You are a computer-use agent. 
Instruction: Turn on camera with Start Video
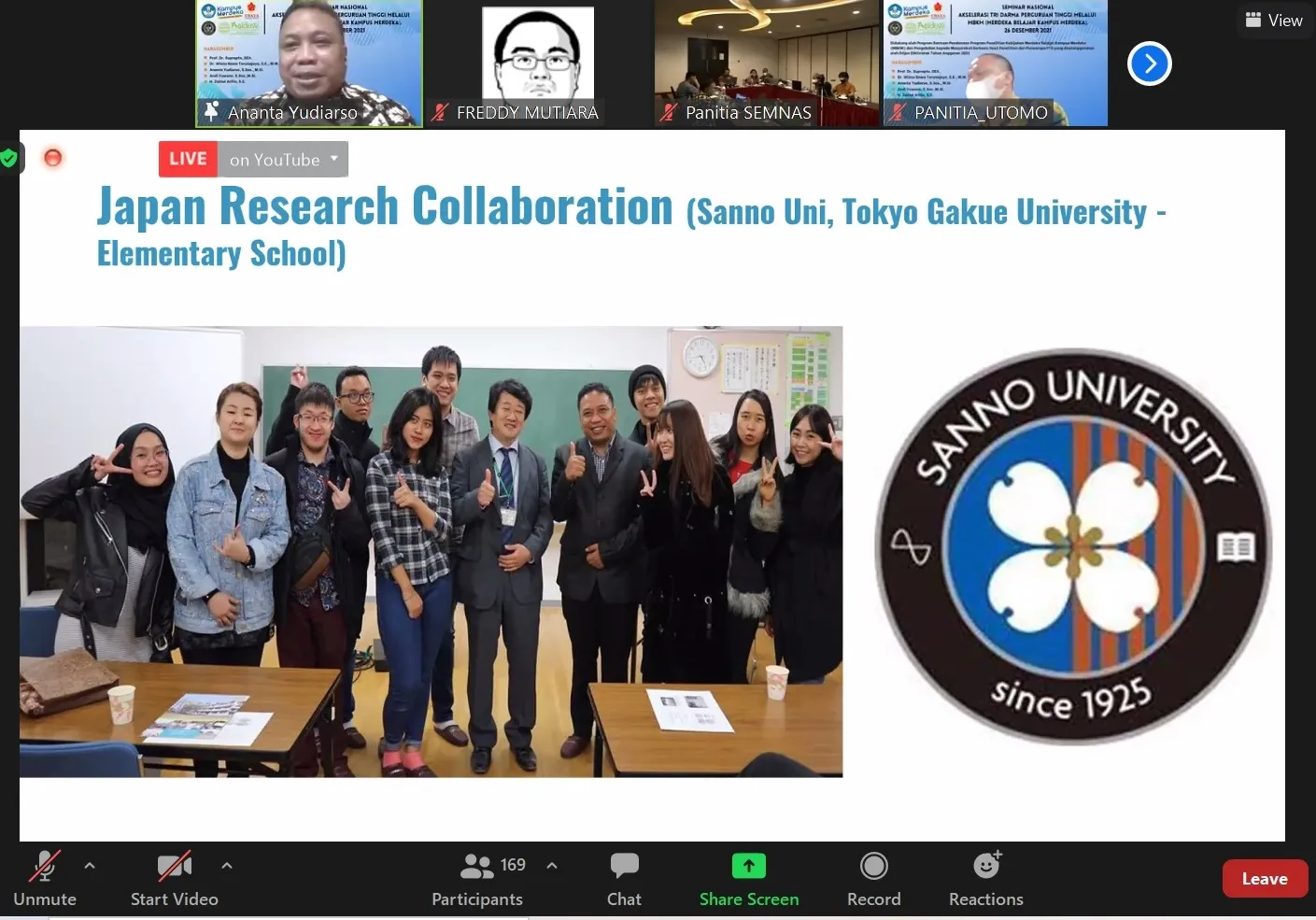pyautogui.click(x=174, y=867)
